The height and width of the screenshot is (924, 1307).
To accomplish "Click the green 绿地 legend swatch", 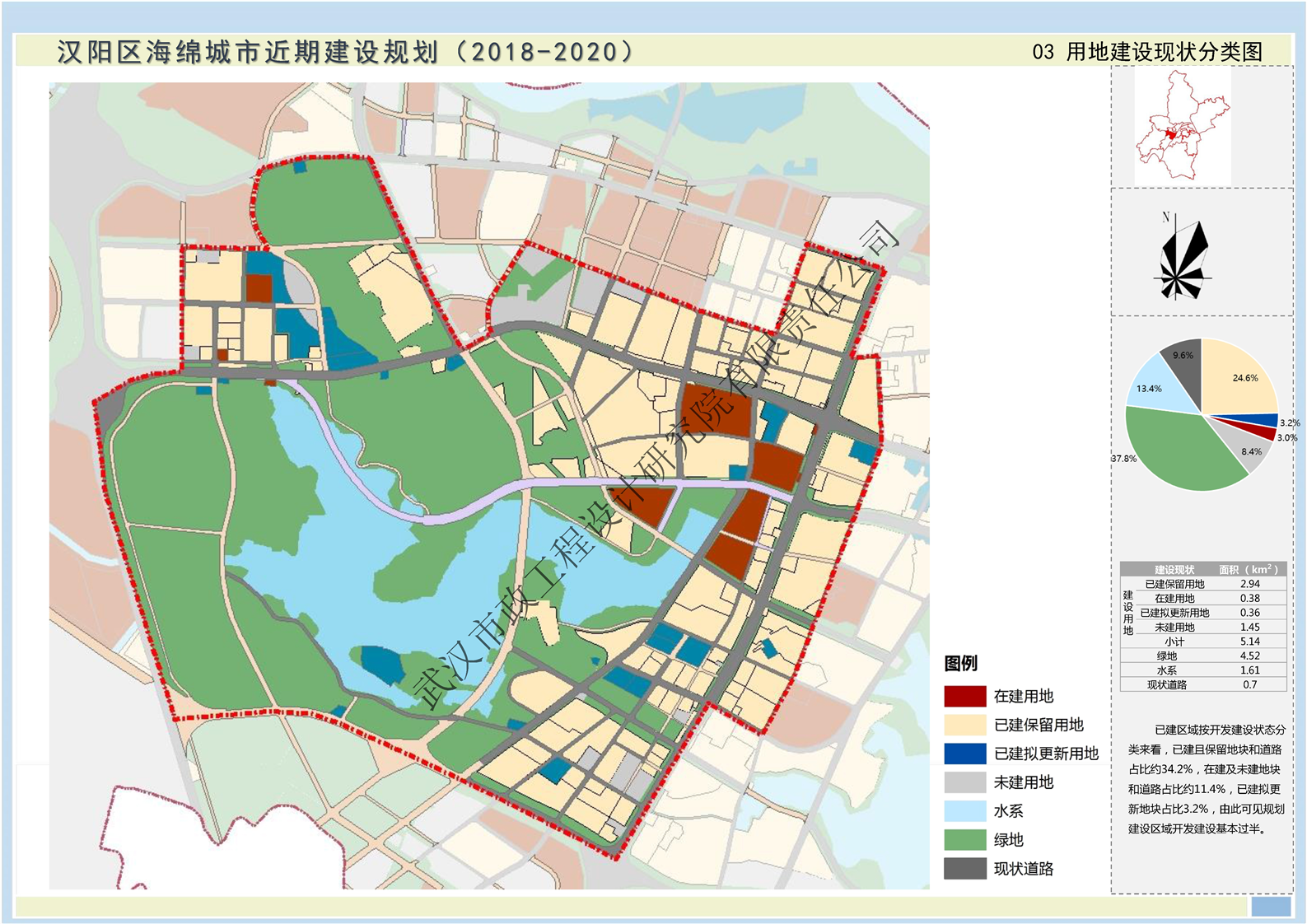I will pos(964,840).
